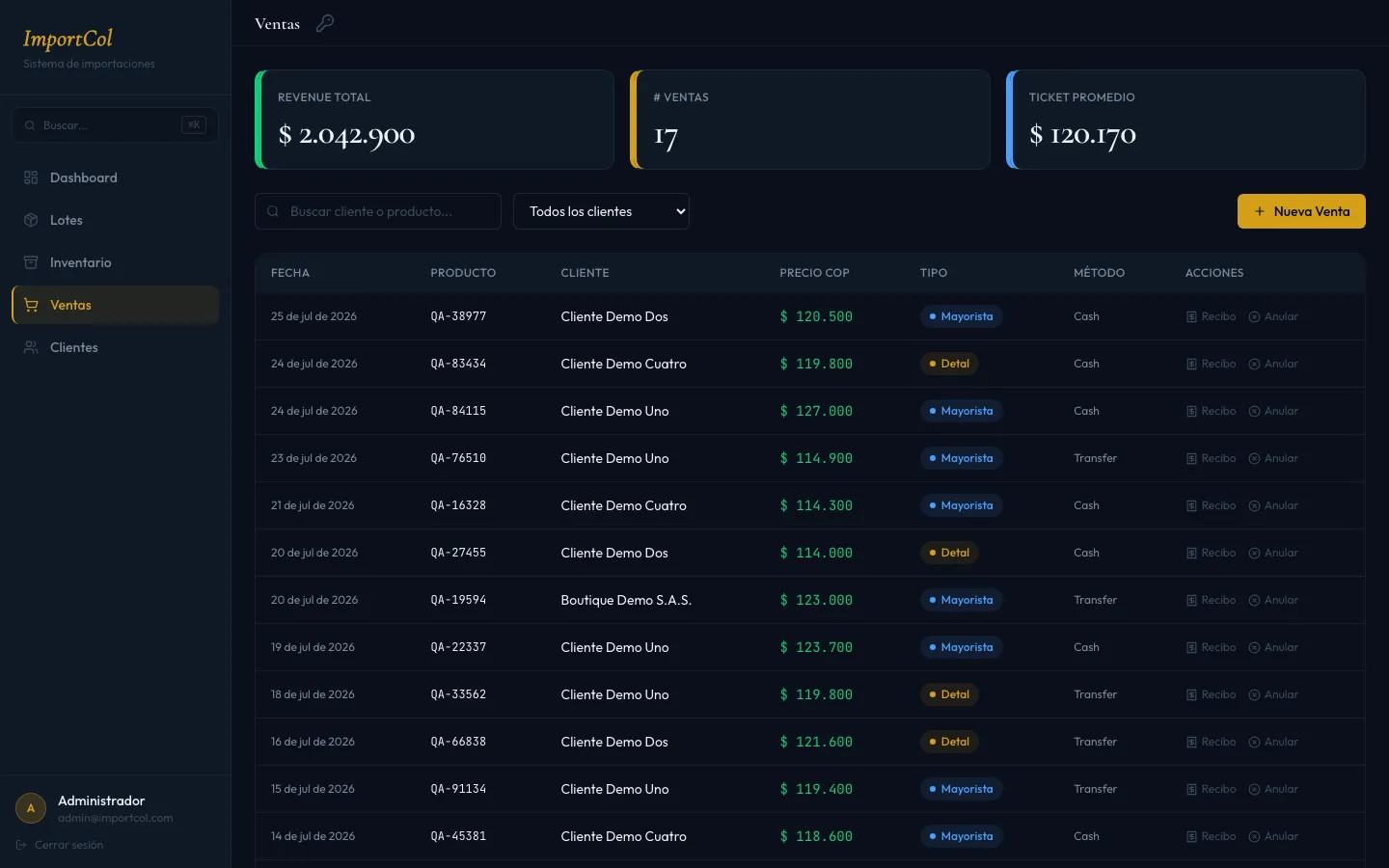Open the Inventario section
Viewport: 1389px width, 868px height.
(x=115, y=262)
